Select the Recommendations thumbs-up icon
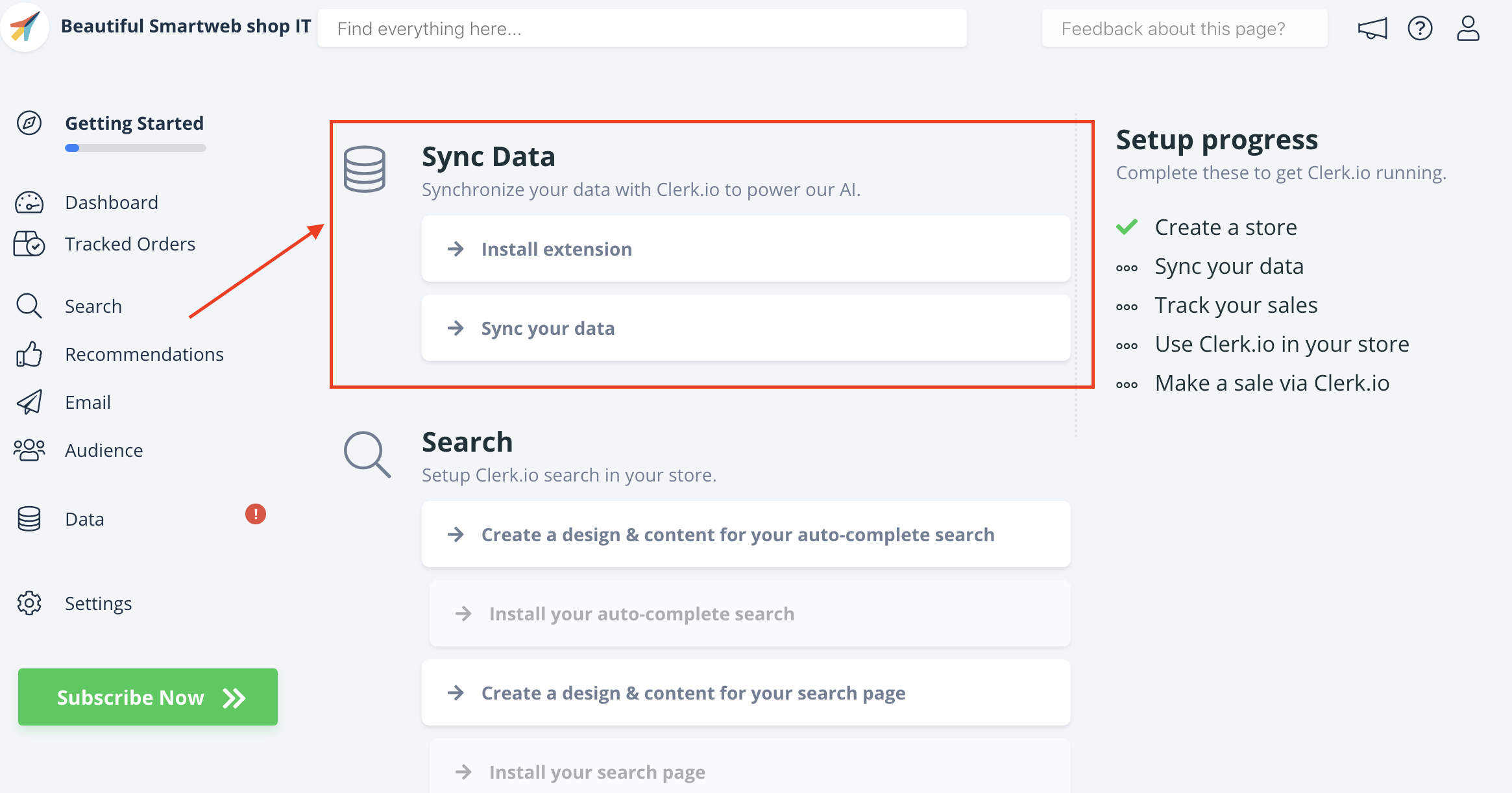The image size is (1512, 793). click(29, 354)
